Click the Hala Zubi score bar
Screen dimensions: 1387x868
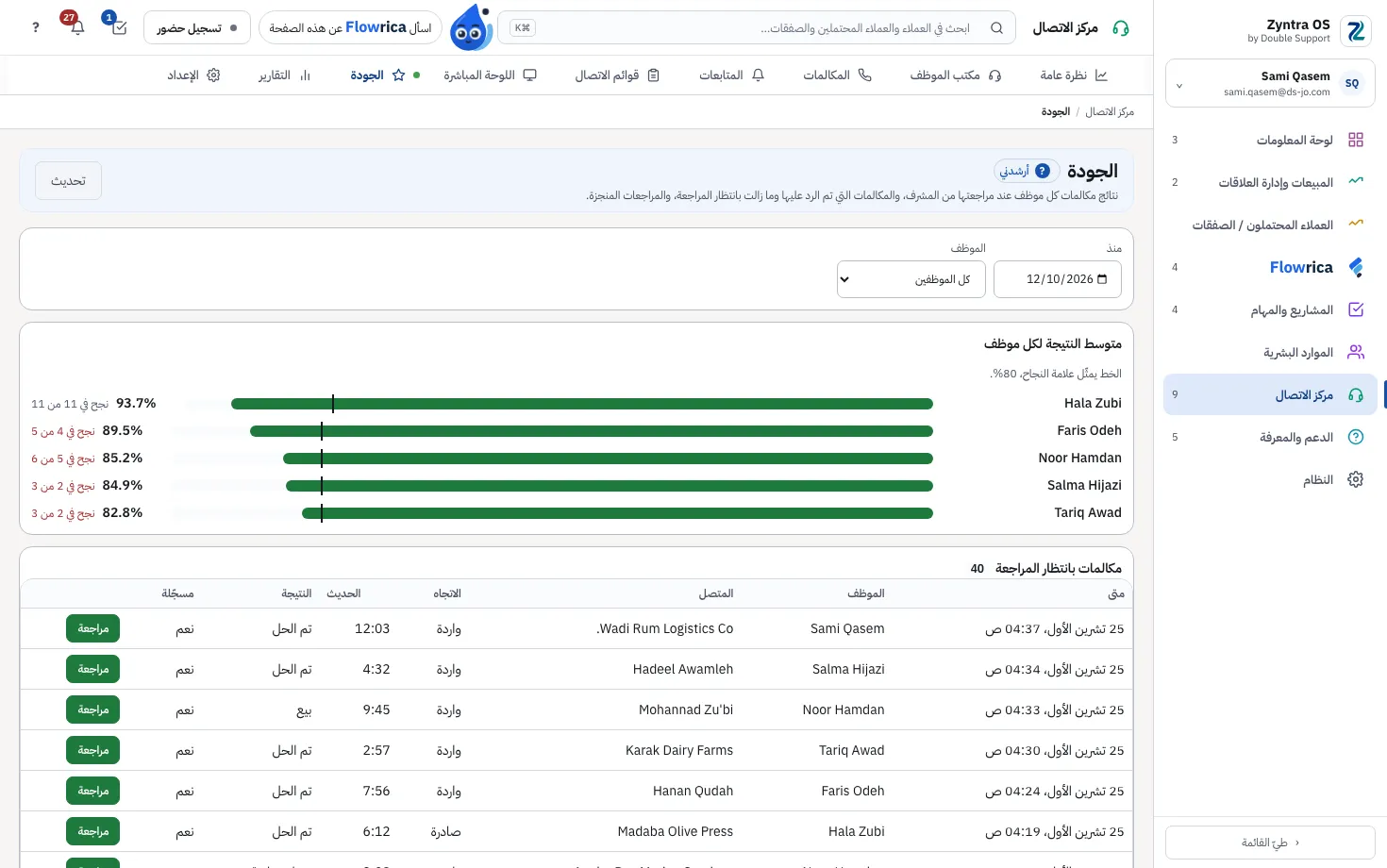point(582,404)
